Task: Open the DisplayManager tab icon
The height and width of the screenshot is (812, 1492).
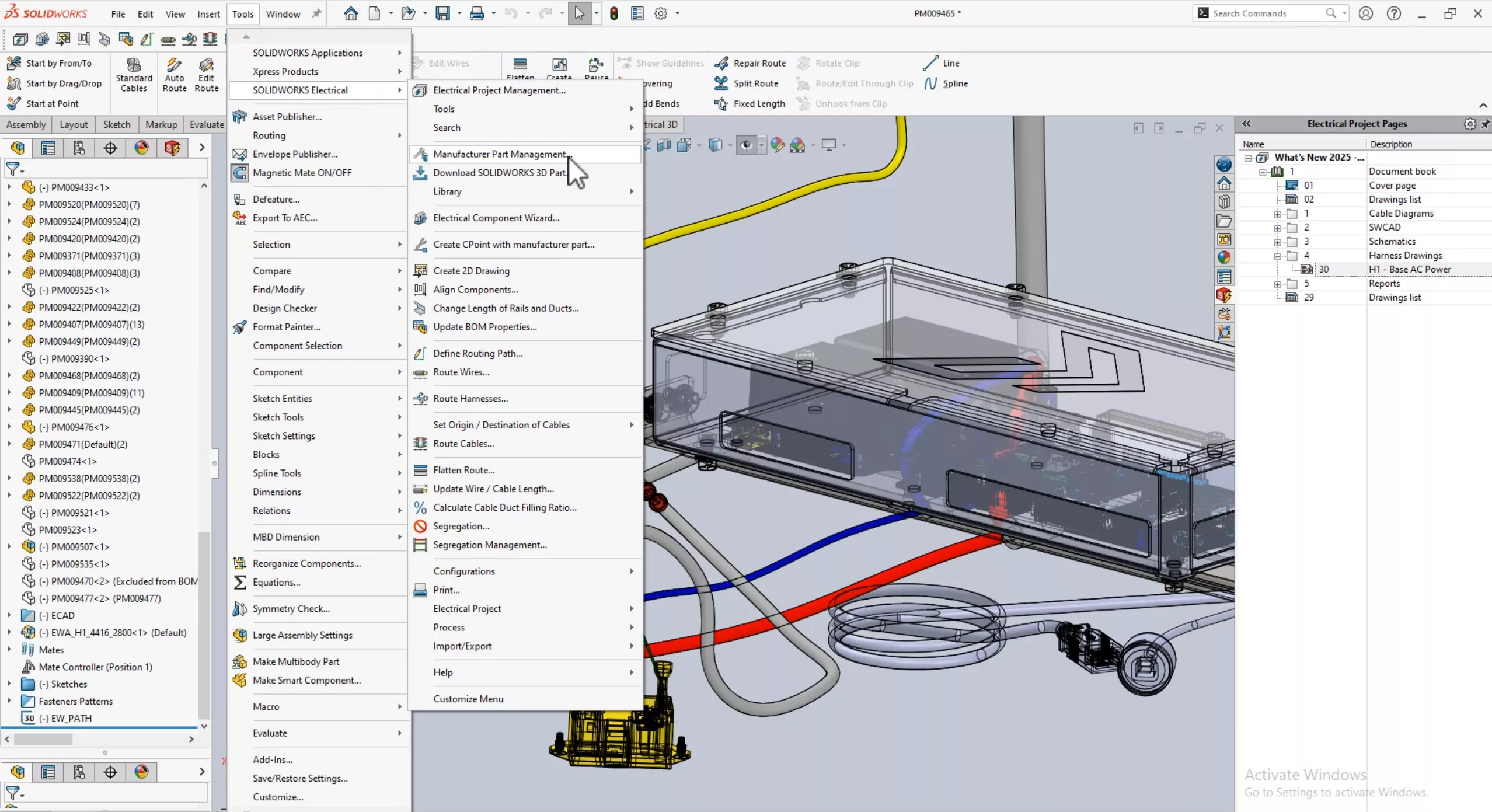Action: (141, 148)
